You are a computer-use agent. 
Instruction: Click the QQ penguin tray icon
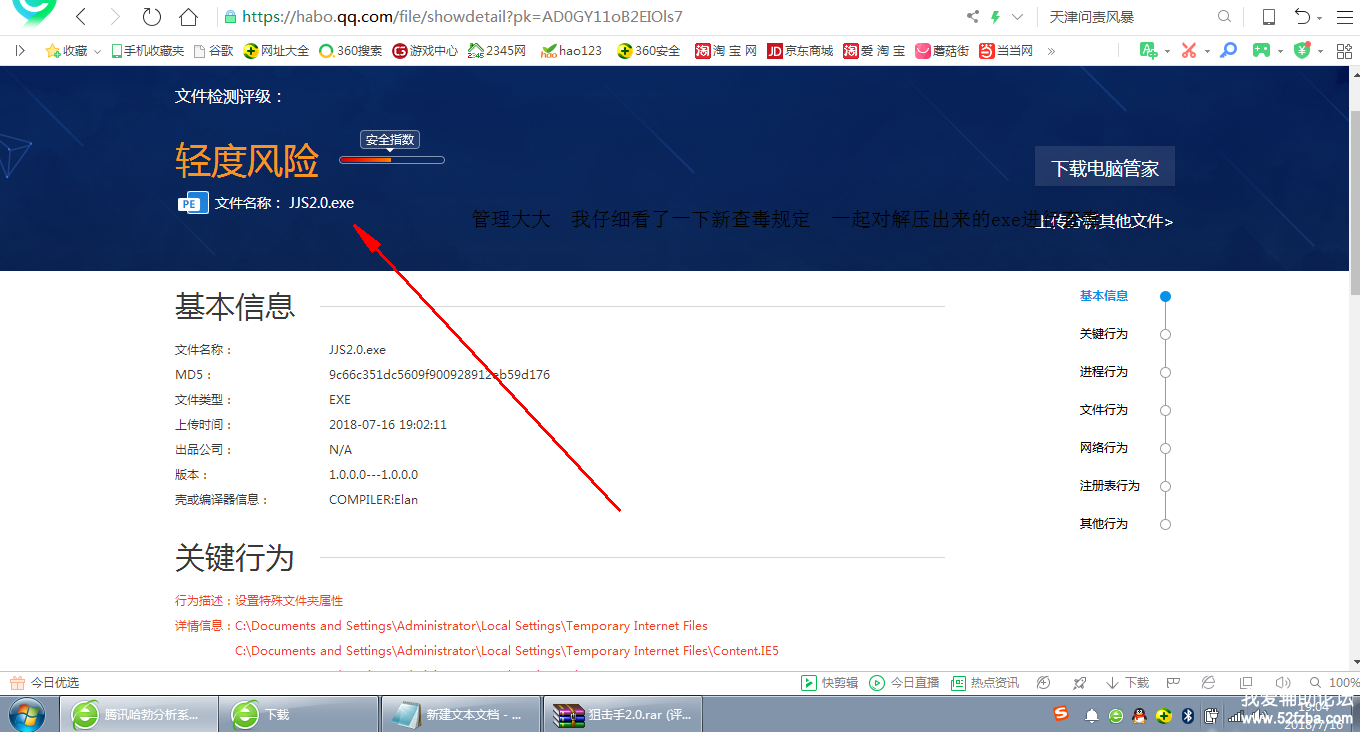point(1138,716)
